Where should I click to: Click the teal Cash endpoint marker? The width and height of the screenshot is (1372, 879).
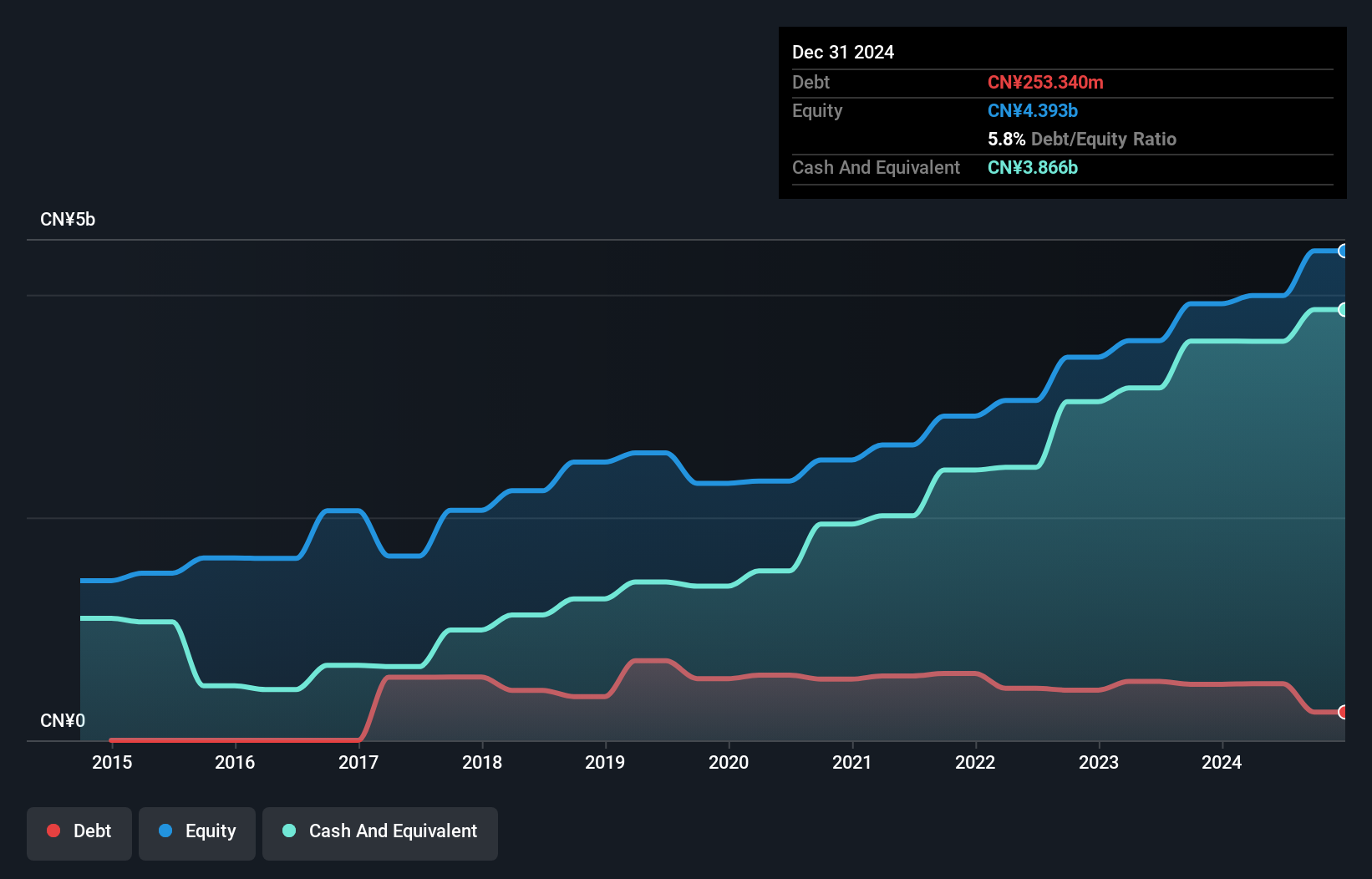(1344, 310)
